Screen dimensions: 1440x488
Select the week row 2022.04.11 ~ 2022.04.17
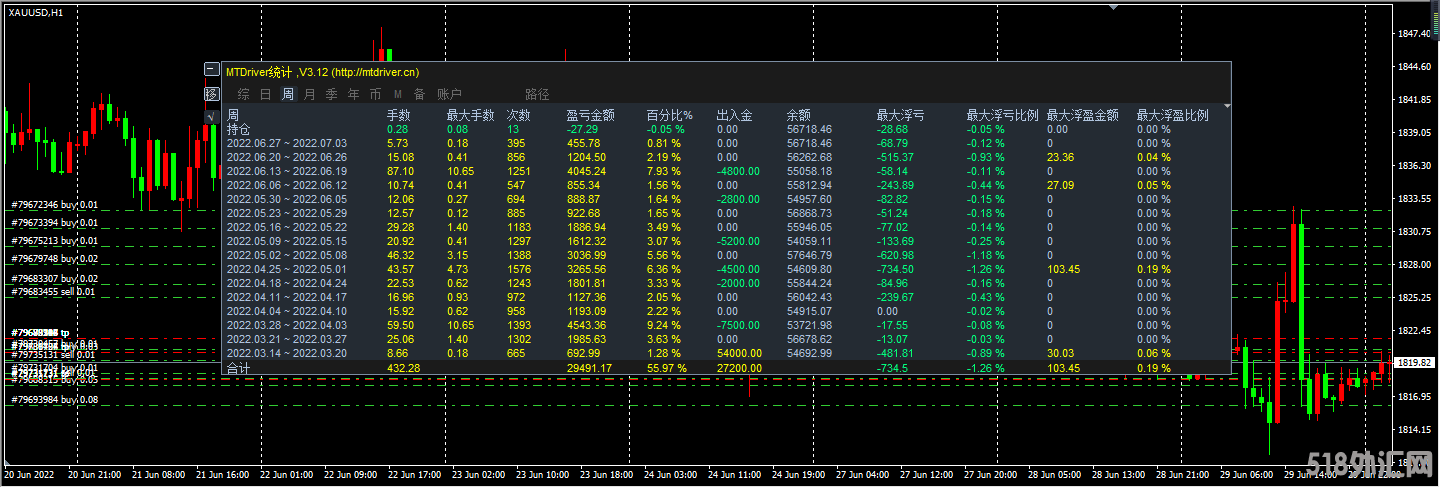coord(725,297)
